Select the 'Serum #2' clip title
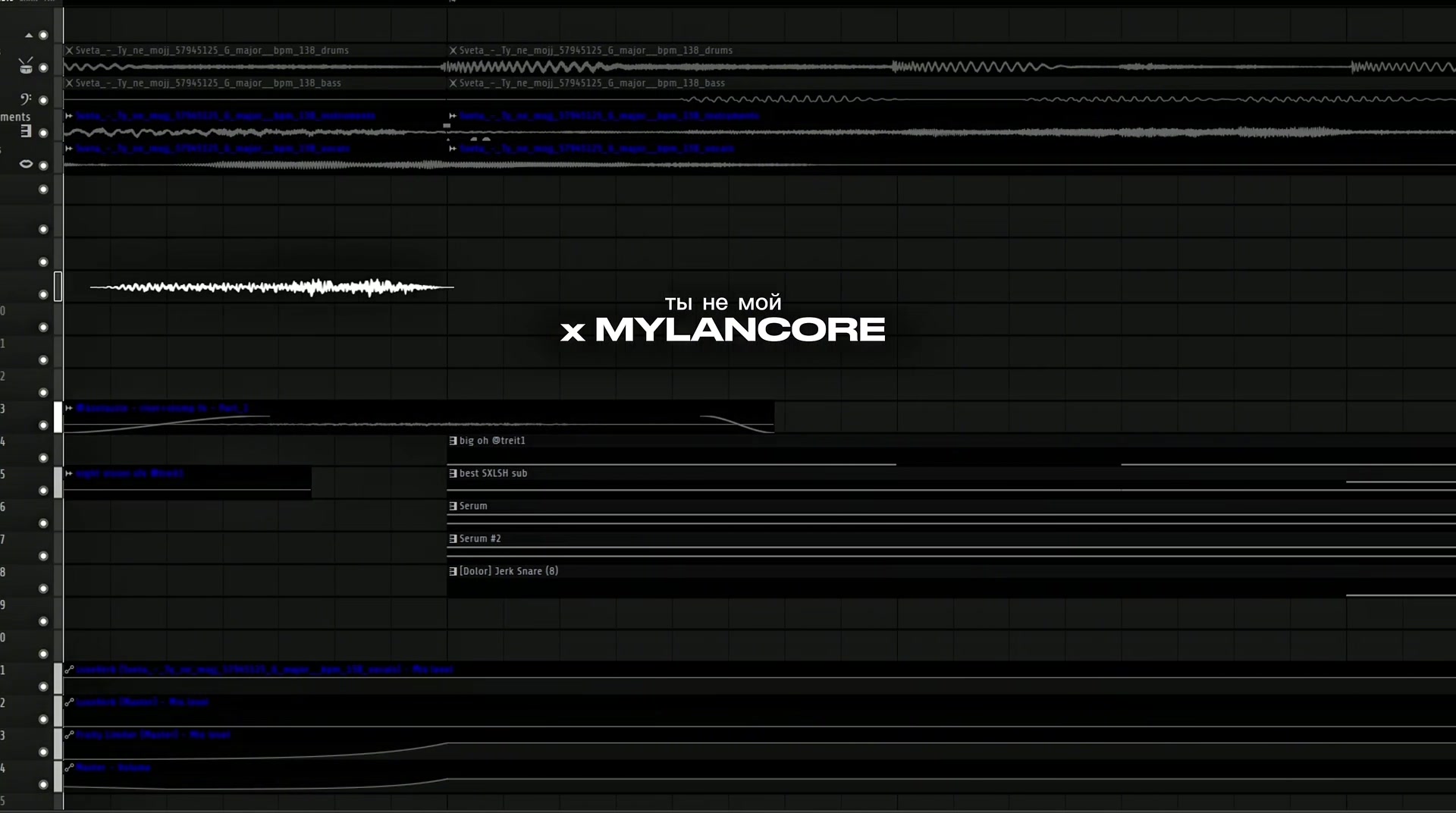Viewport: 1456px width, 813px height. [480, 538]
